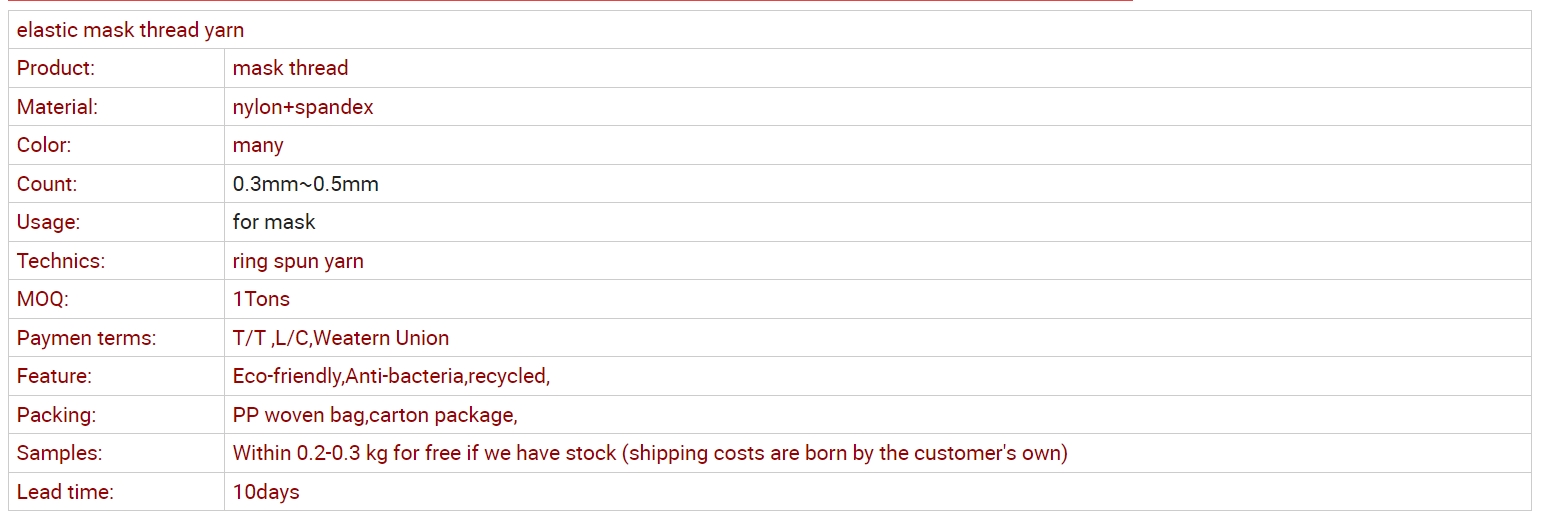The height and width of the screenshot is (520, 1545).
Task: Click the 'mask thread' product value
Action: [x=290, y=68]
